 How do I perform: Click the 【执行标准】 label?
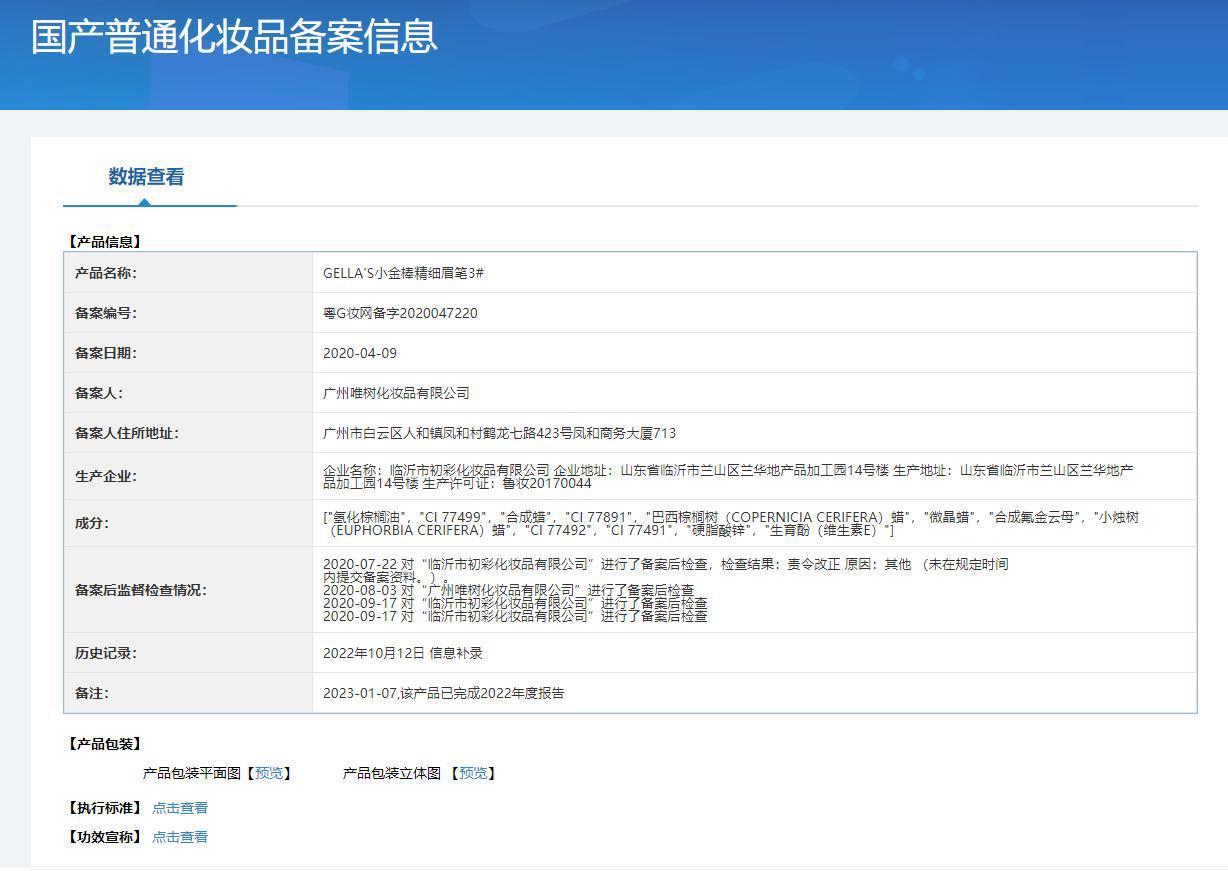tap(104, 808)
